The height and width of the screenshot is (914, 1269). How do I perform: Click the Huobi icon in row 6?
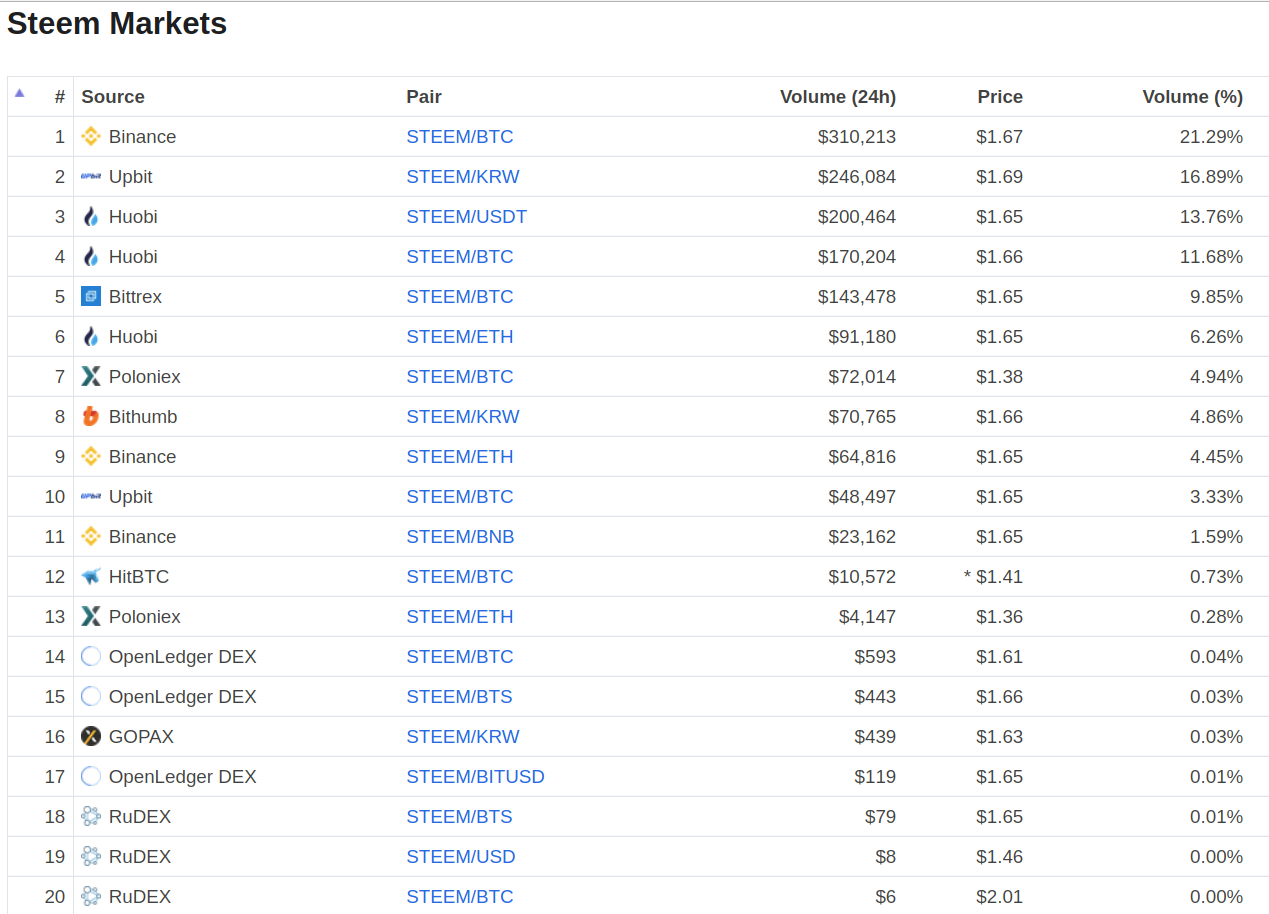tap(91, 337)
